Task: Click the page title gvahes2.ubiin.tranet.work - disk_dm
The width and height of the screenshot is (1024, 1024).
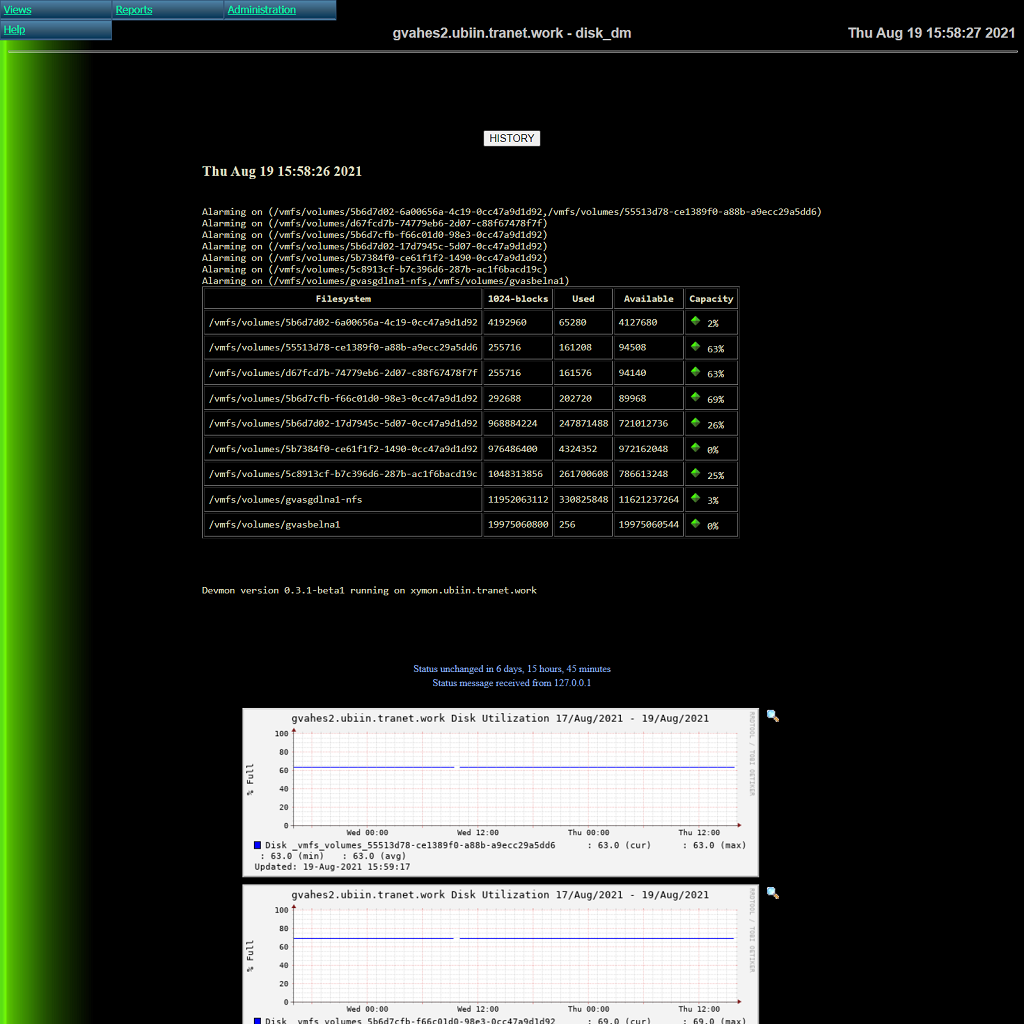Action: [x=512, y=33]
